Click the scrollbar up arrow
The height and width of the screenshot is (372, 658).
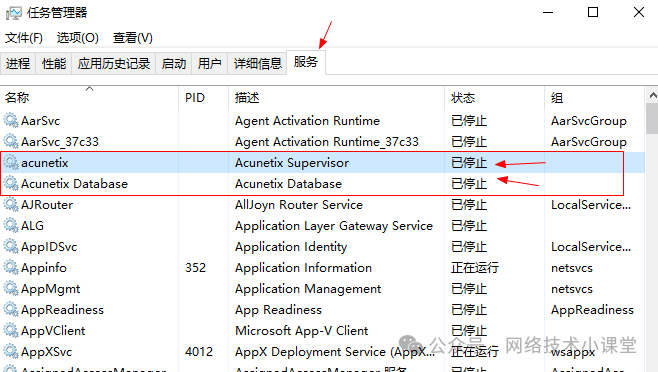(x=653, y=96)
